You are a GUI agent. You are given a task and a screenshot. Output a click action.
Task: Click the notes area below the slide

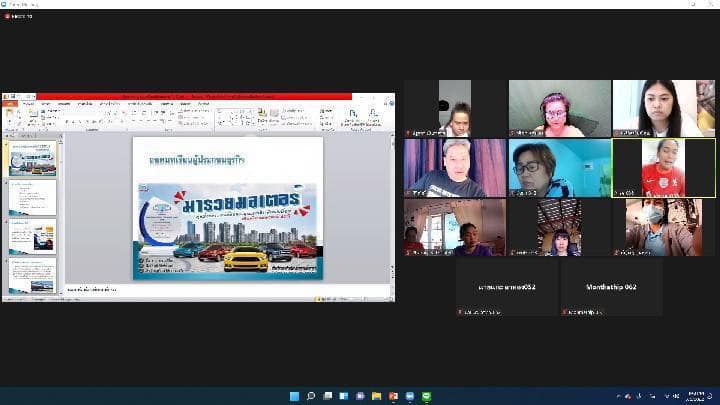[x=200, y=290]
